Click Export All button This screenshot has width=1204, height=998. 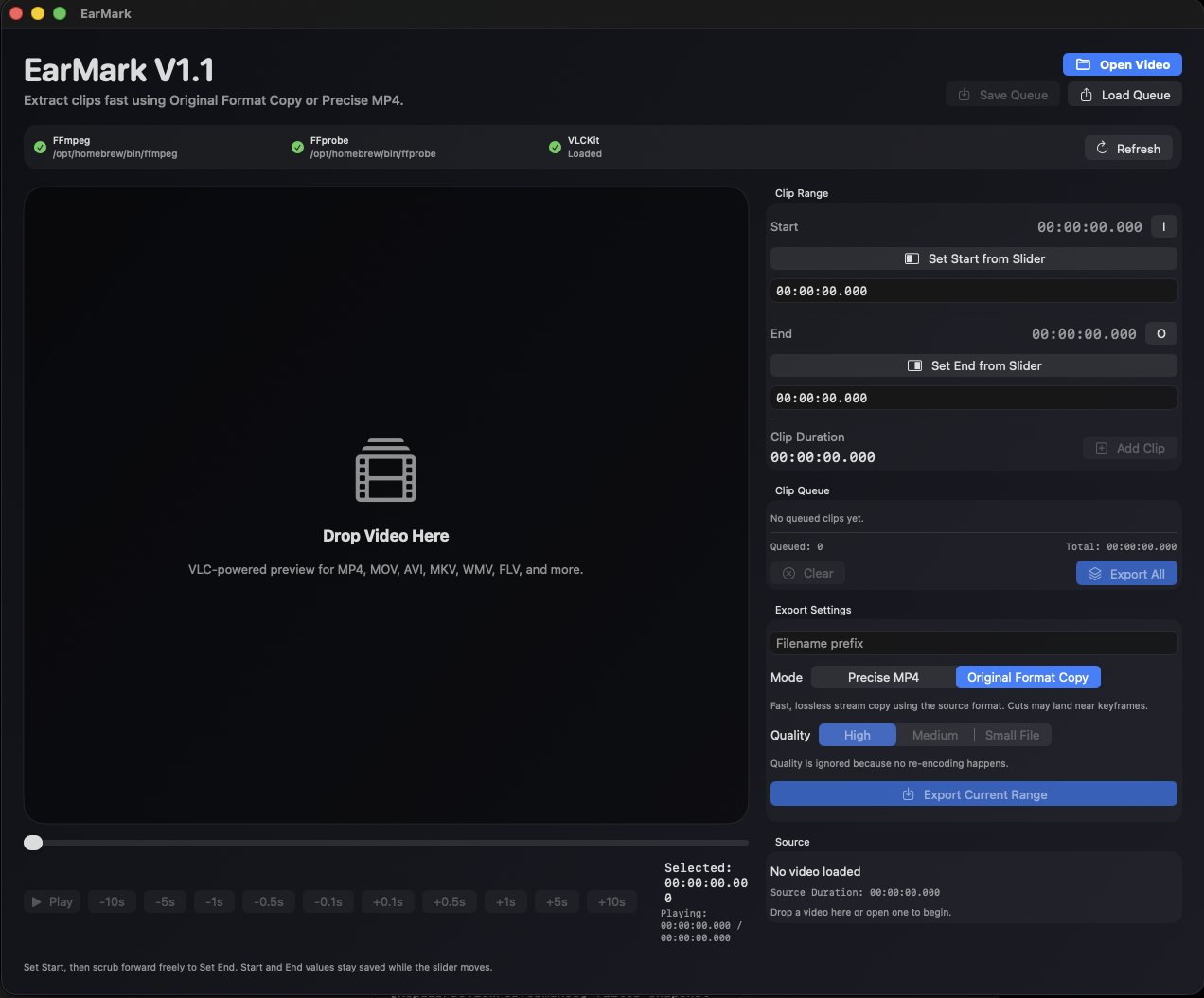point(1126,574)
